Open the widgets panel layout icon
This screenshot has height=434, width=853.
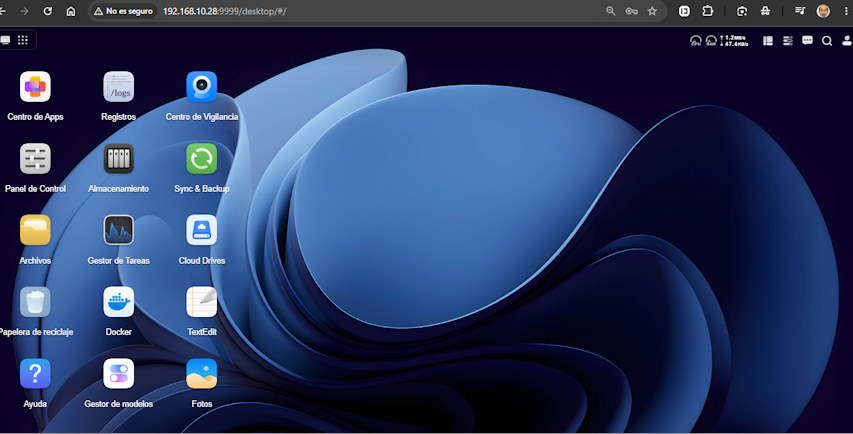point(768,41)
